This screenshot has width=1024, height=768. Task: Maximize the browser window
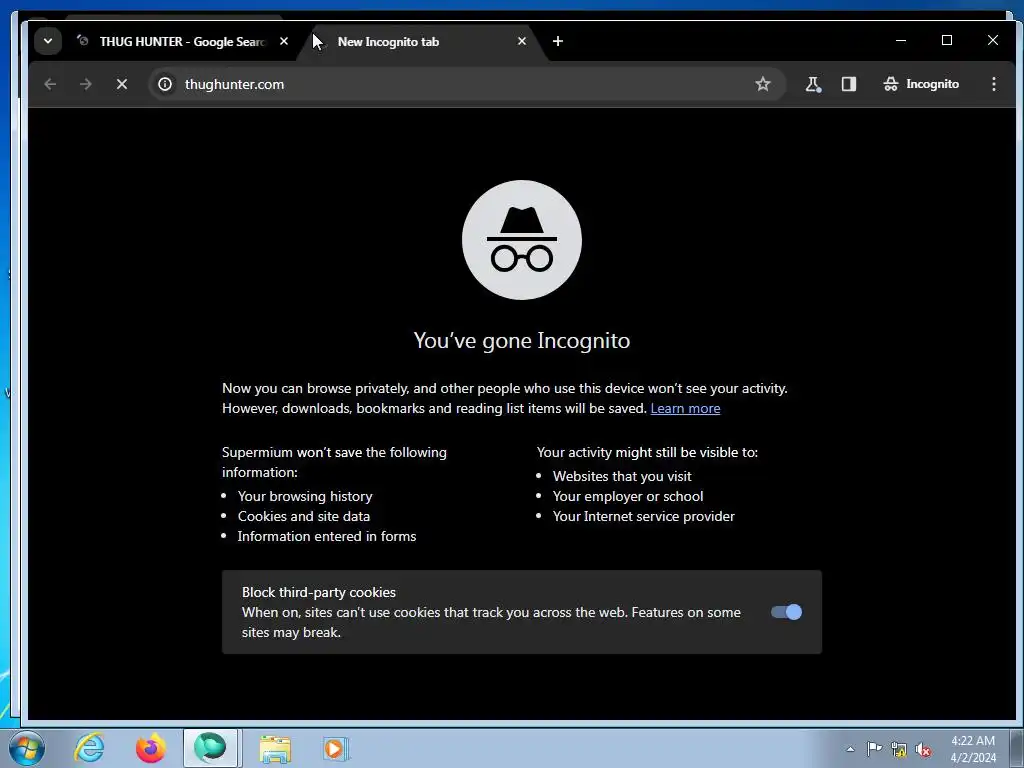pos(947,40)
